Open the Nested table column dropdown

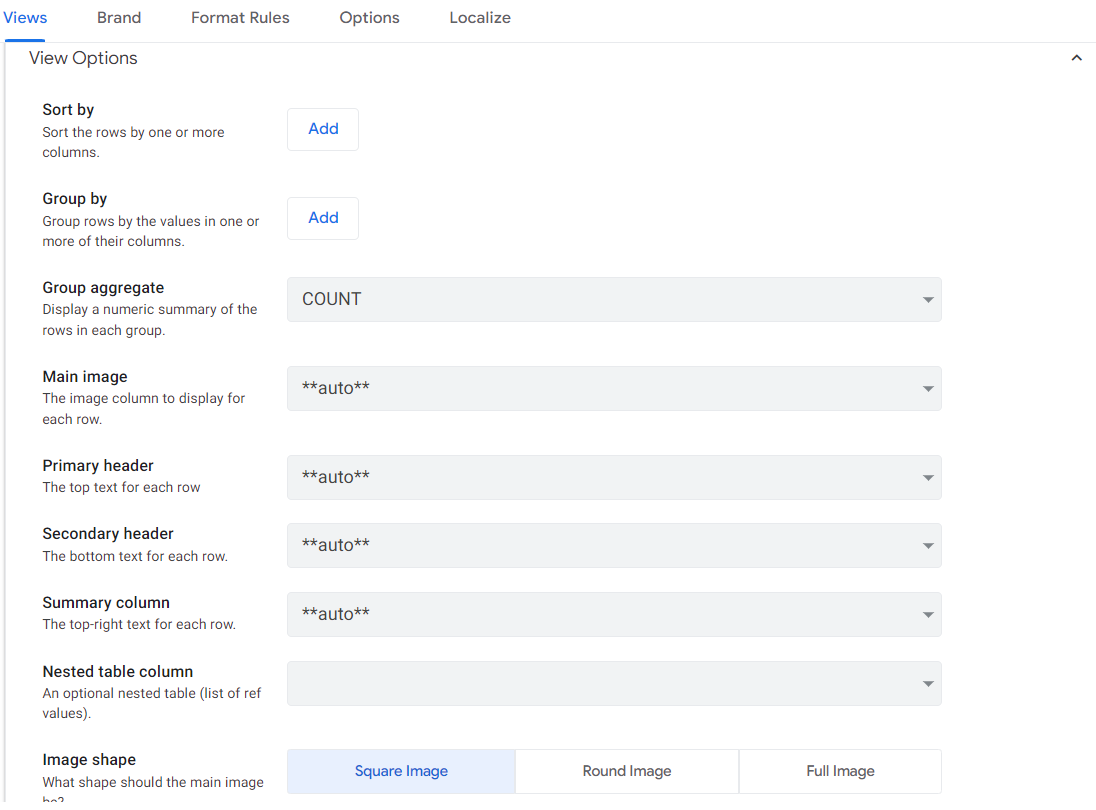[x=613, y=683]
